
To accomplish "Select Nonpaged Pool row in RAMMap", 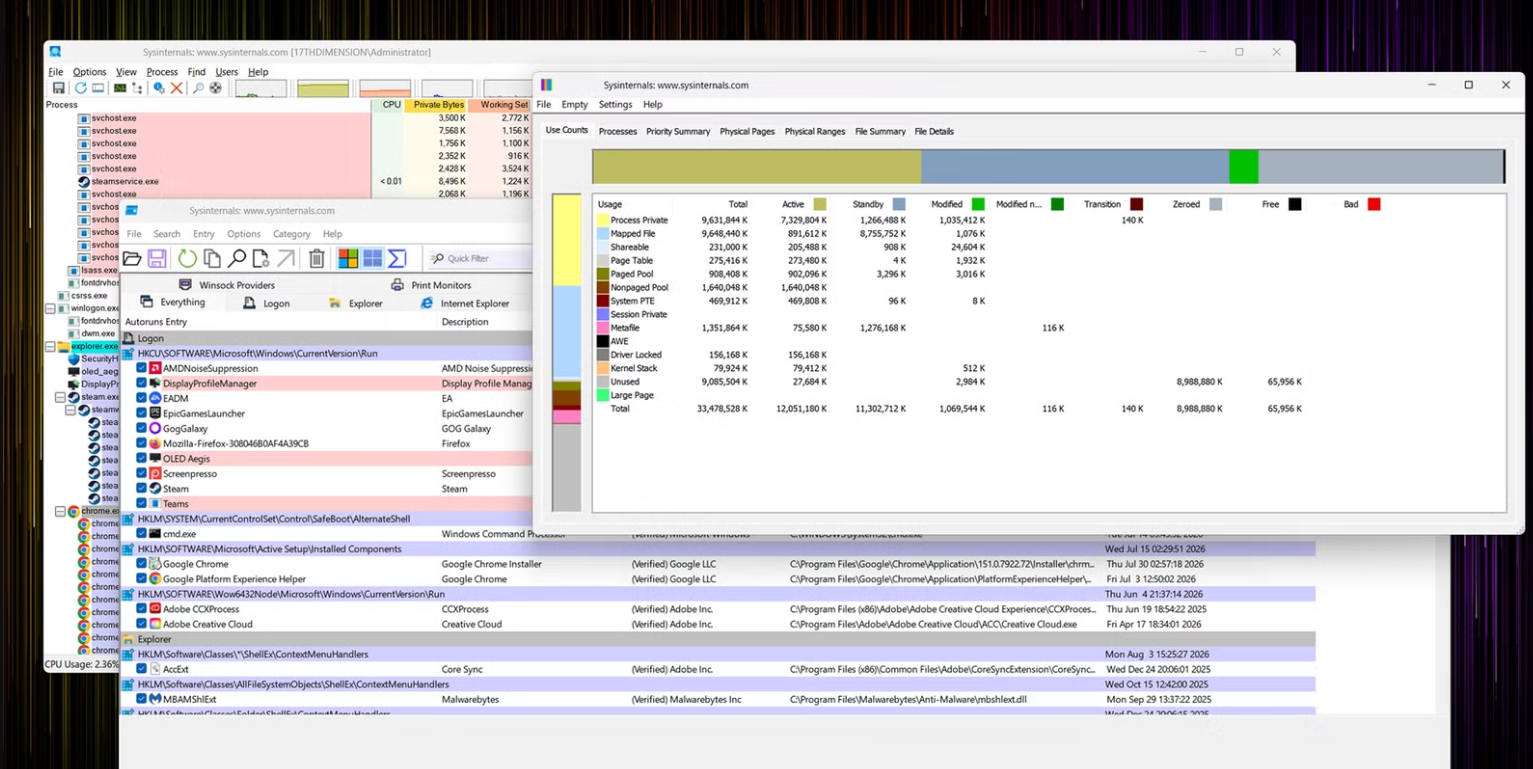I will point(1049,287).
